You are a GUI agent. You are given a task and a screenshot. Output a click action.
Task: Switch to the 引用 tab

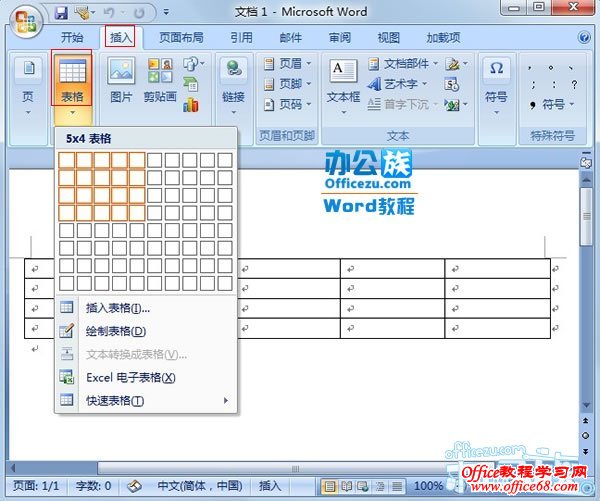[x=241, y=38]
